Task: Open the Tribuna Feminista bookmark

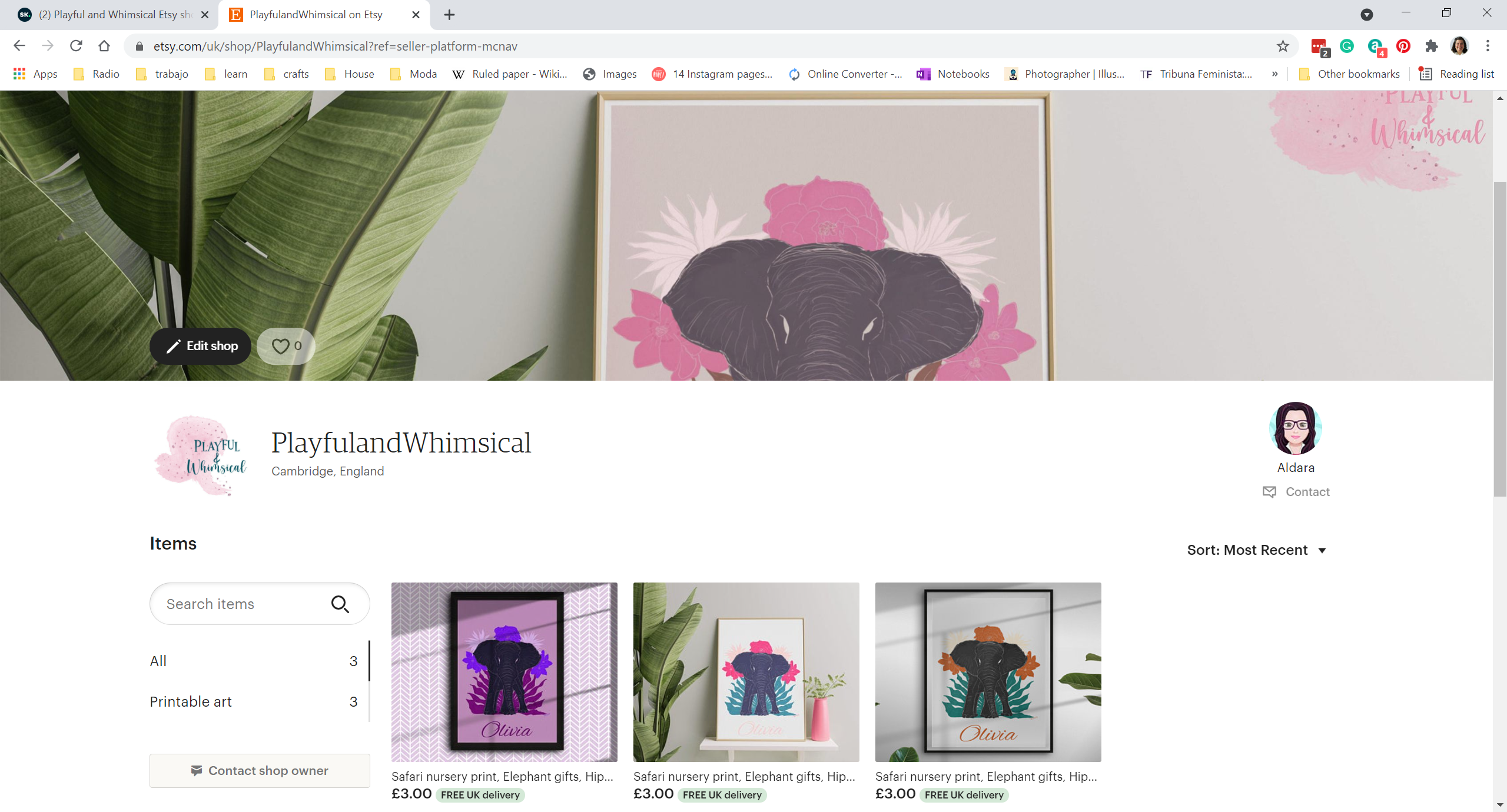Action: (1196, 74)
